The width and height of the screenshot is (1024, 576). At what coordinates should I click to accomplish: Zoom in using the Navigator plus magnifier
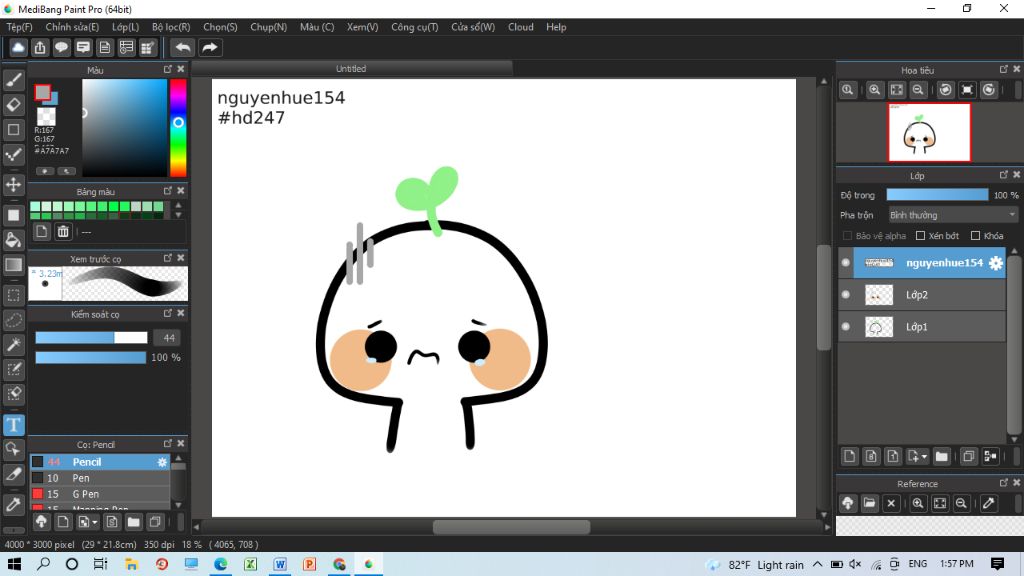click(874, 90)
